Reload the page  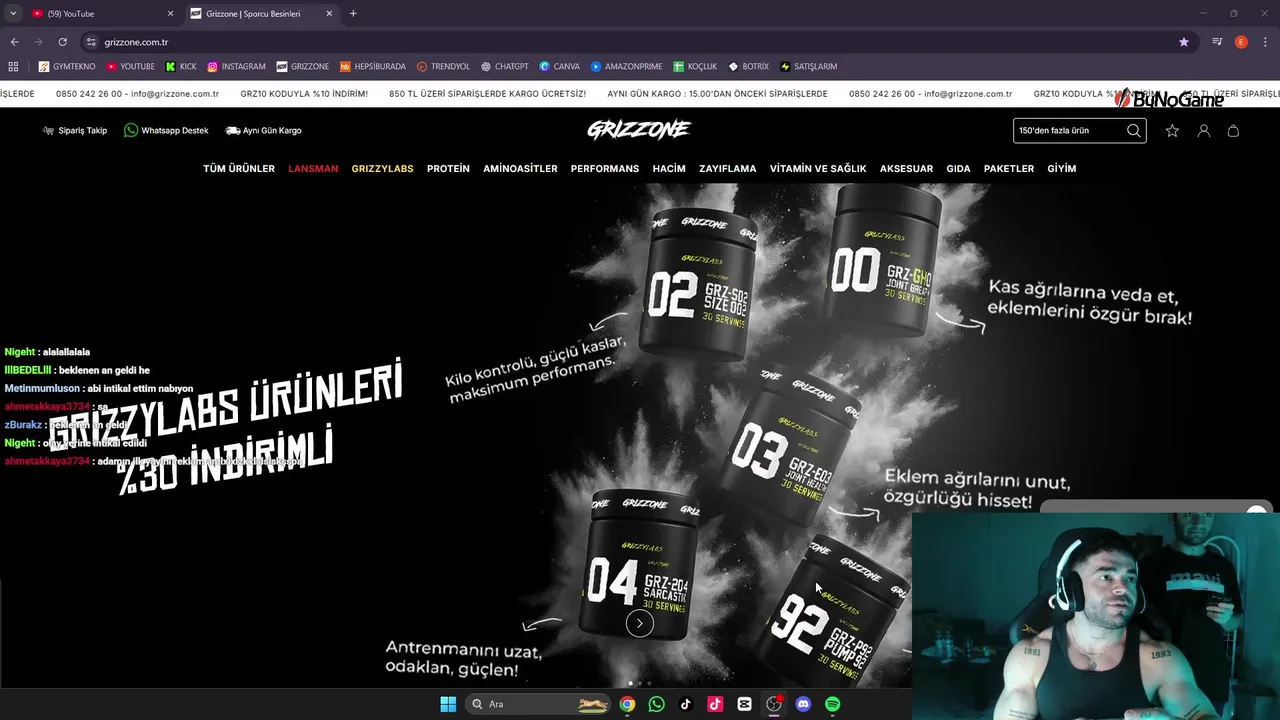[x=62, y=42]
